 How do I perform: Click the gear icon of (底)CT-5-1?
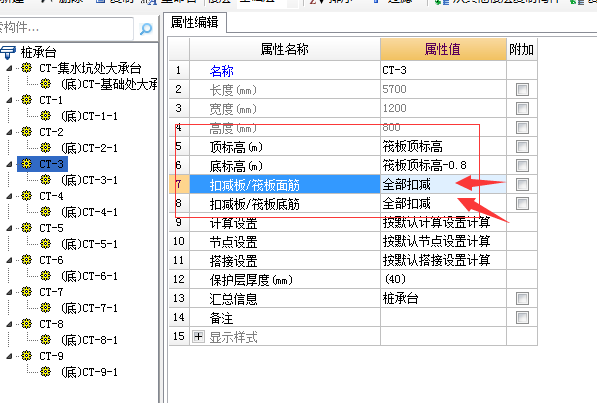45,243
